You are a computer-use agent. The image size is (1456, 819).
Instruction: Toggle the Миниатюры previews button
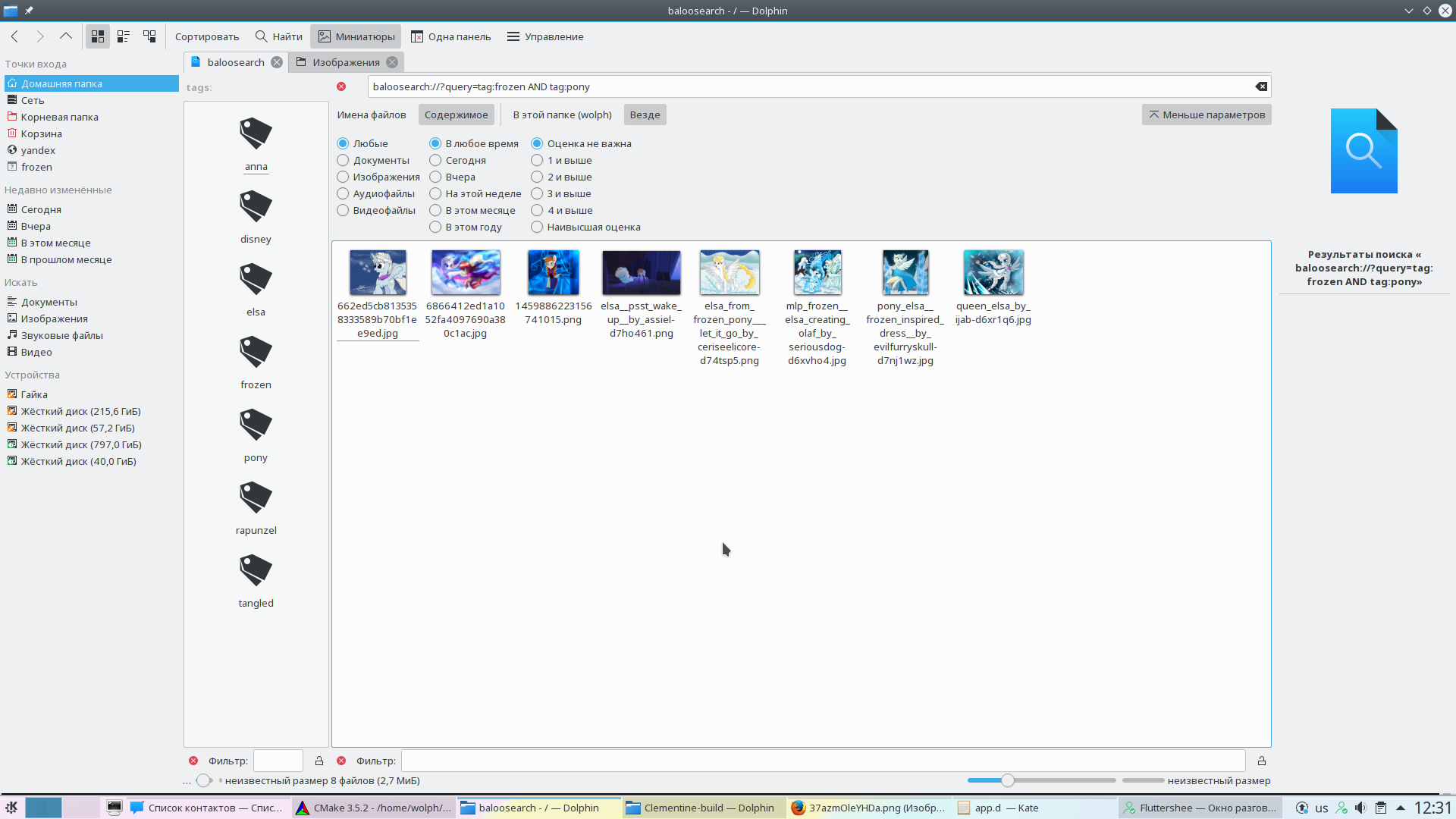(x=356, y=36)
